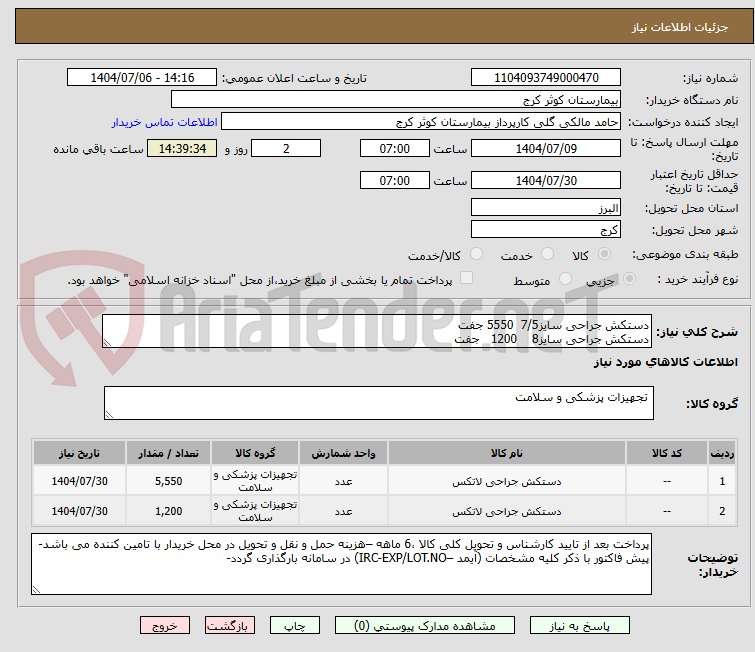The image size is (755, 652).
Task: Click the بازگشت back button
Action: 229,626
